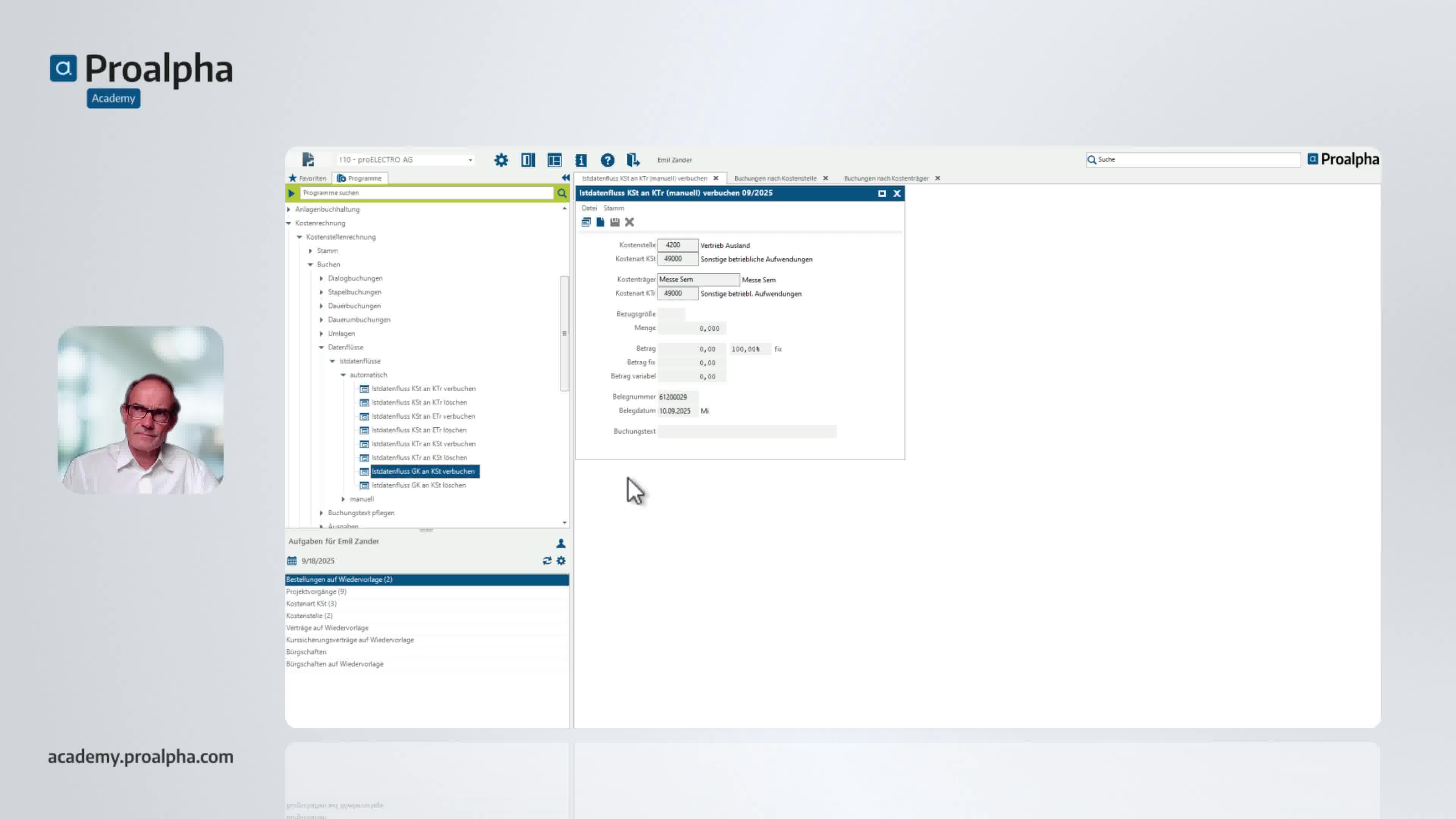This screenshot has height=819, width=1456.
Task: Open Istdatenfluss KSt an KTr verbuchen program
Action: click(423, 389)
